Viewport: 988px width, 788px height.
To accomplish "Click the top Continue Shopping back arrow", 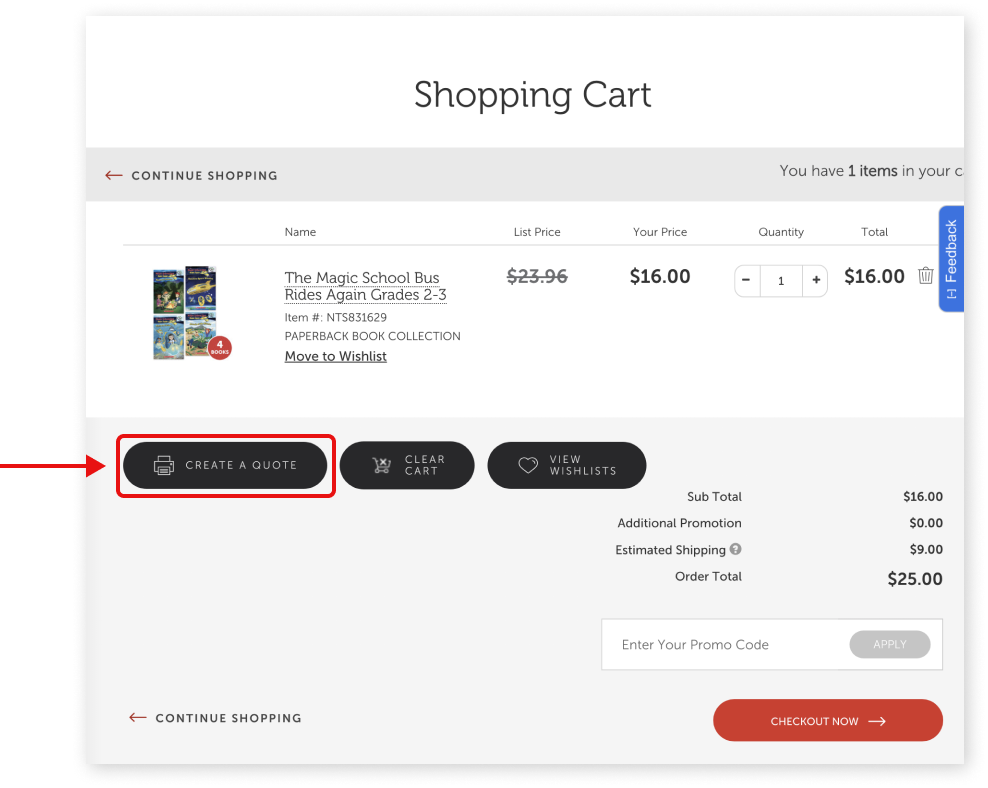I will pyautogui.click(x=114, y=175).
